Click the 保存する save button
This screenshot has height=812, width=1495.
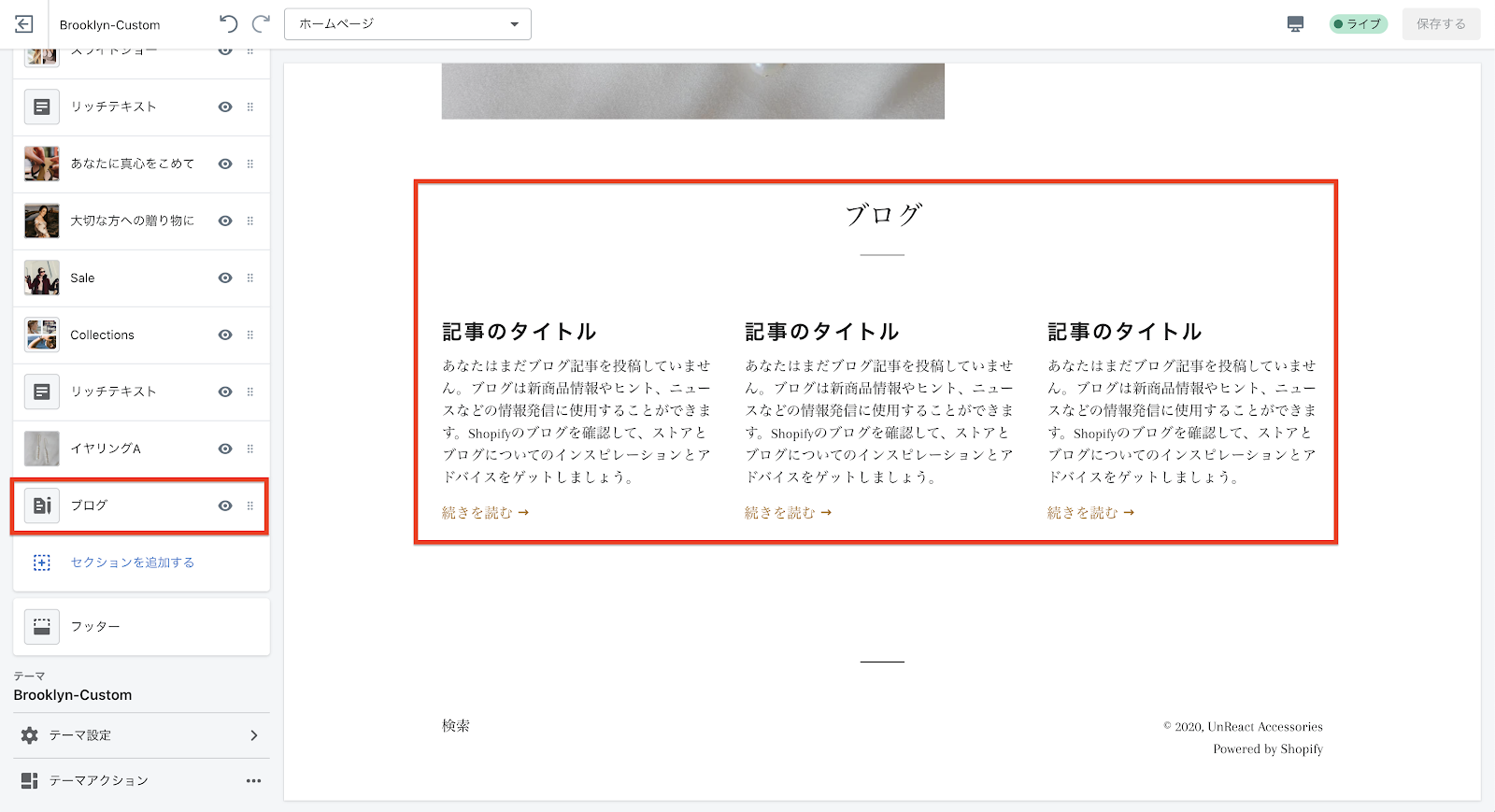click(1441, 24)
